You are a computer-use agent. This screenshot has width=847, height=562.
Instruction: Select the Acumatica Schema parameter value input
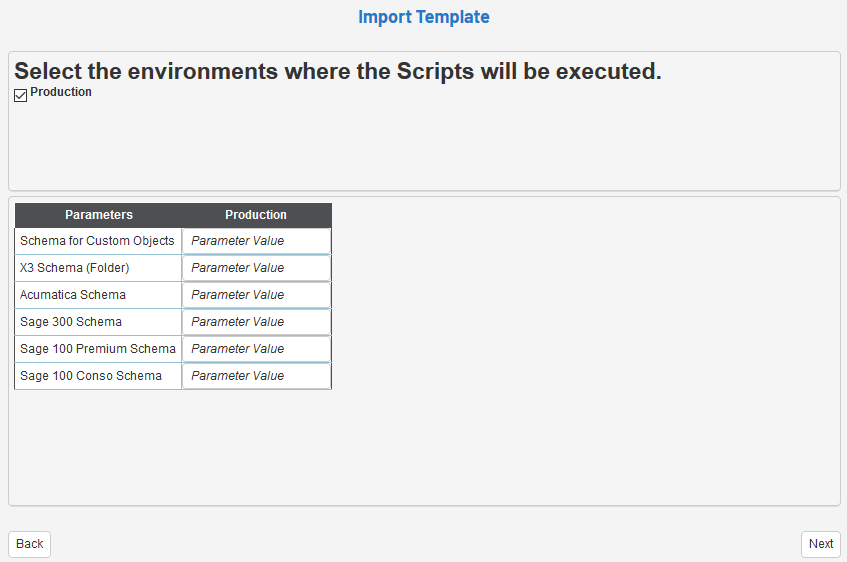click(x=256, y=295)
